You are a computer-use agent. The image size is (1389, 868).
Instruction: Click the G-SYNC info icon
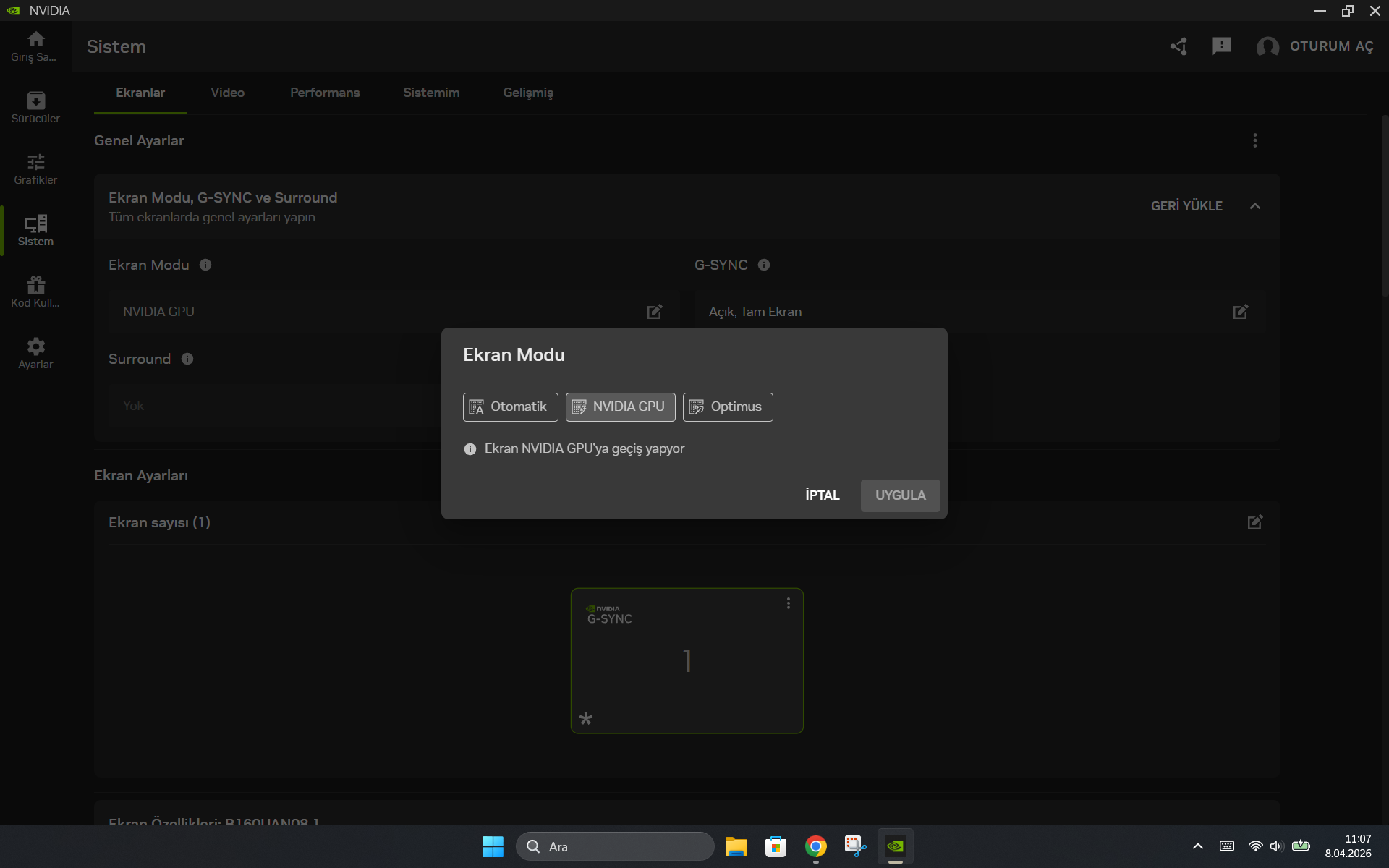[764, 265]
